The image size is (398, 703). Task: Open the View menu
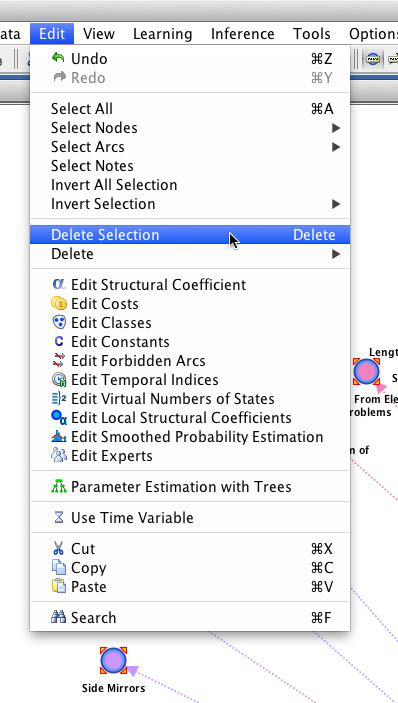click(x=99, y=34)
